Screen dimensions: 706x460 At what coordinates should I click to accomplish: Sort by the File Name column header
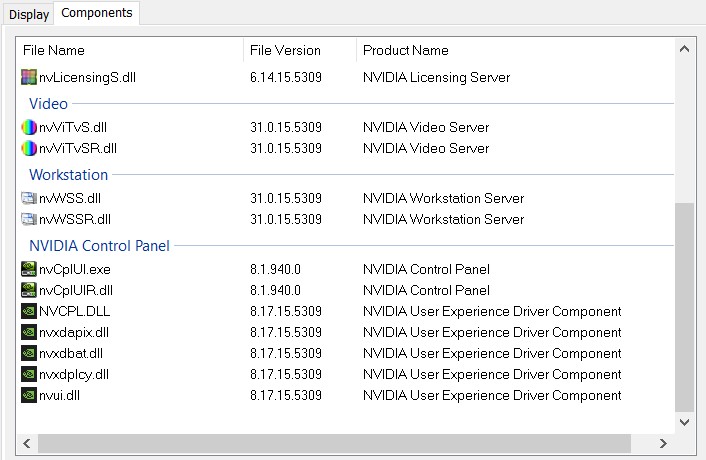pyautogui.click(x=130, y=50)
